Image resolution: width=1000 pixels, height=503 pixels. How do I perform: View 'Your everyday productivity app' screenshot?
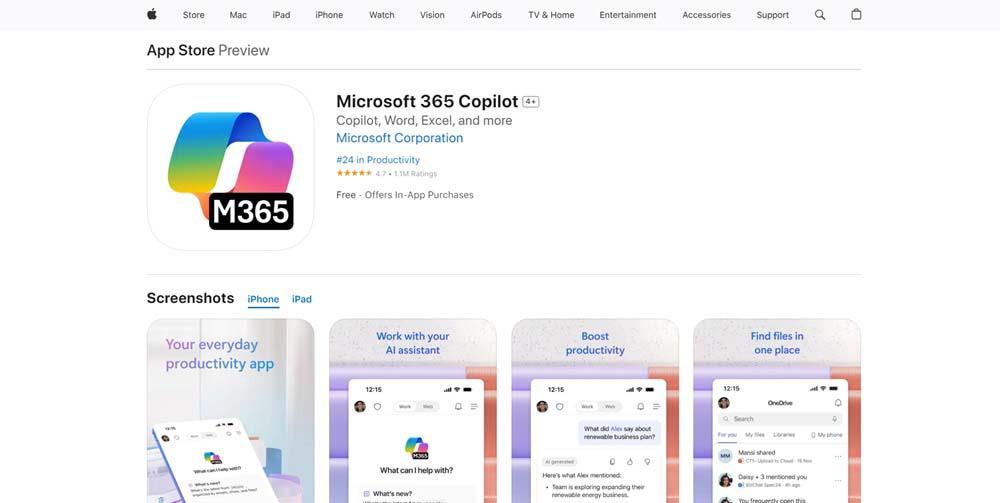(230, 411)
